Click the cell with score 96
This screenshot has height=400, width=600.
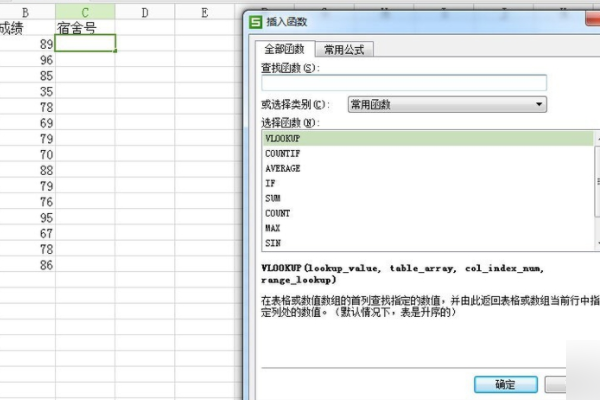pyautogui.click(x=27, y=59)
